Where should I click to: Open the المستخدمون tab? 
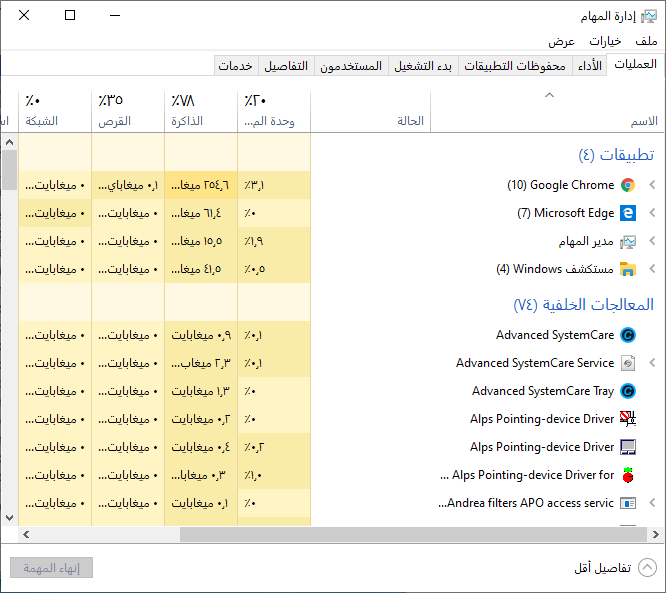point(351,66)
